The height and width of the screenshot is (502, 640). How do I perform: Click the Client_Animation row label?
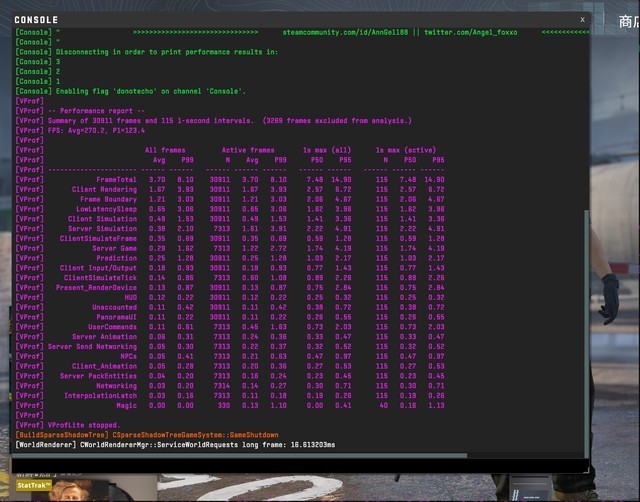coord(104,366)
